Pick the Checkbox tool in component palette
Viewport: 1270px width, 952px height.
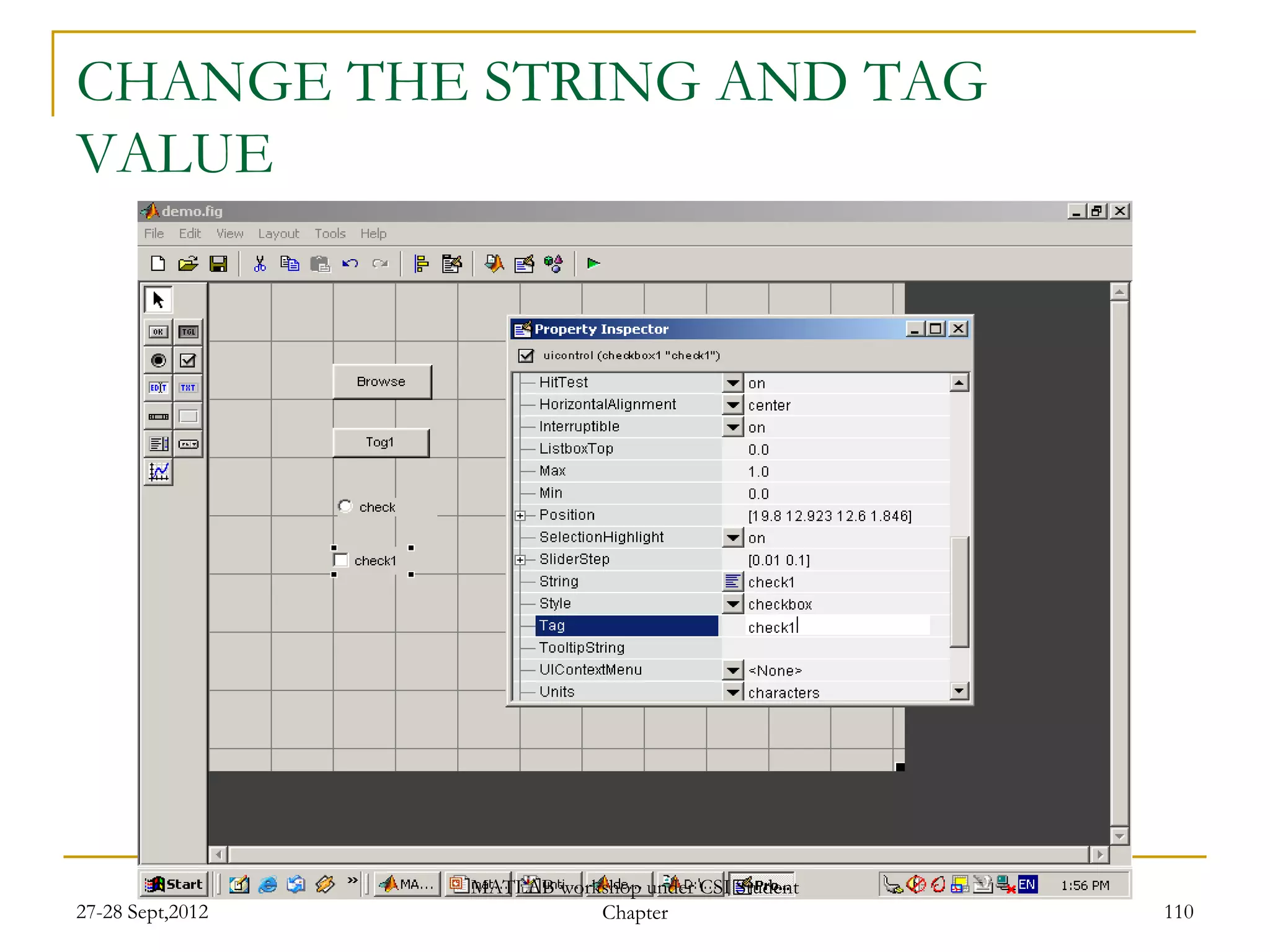188,360
